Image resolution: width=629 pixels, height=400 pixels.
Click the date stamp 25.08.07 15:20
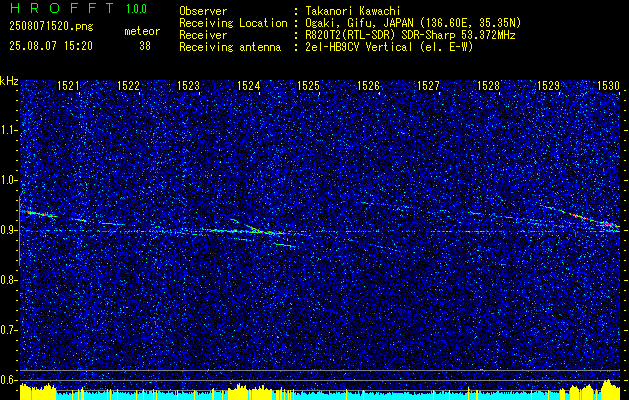pyautogui.click(x=51, y=46)
